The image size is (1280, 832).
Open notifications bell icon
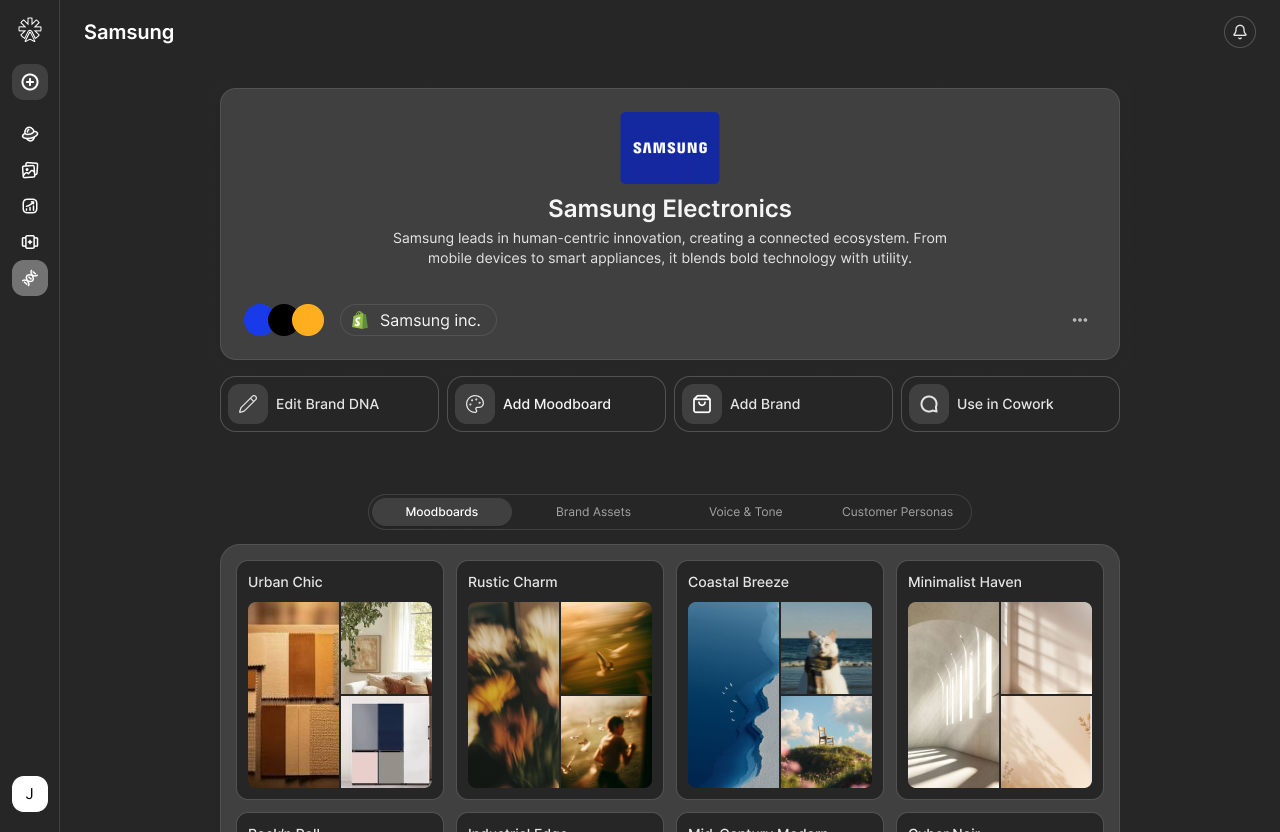(1240, 32)
